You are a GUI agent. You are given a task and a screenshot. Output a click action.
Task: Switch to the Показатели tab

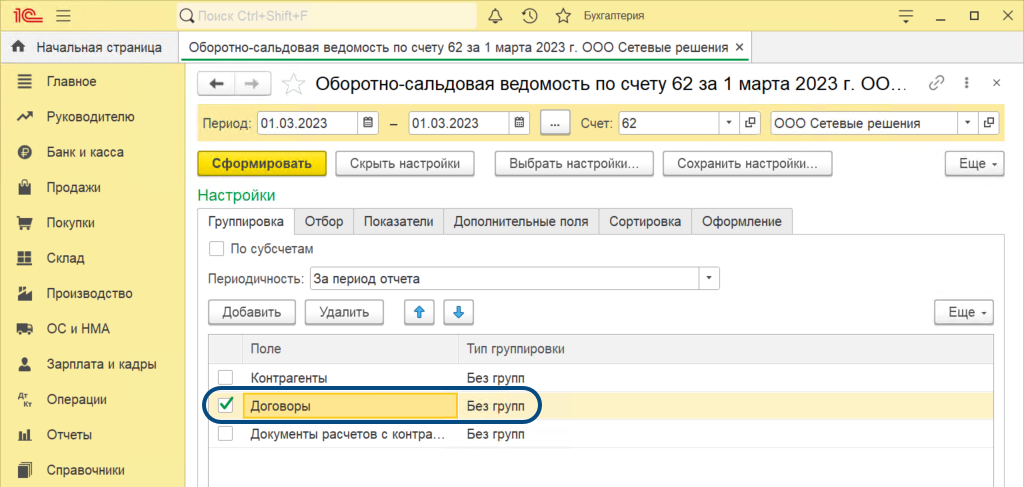398,221
